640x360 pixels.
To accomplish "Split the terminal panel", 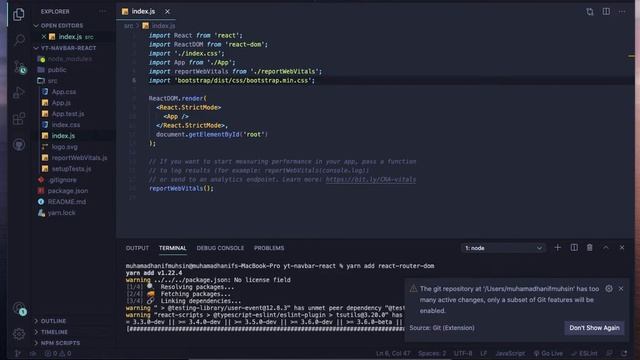I will point(574,248).
